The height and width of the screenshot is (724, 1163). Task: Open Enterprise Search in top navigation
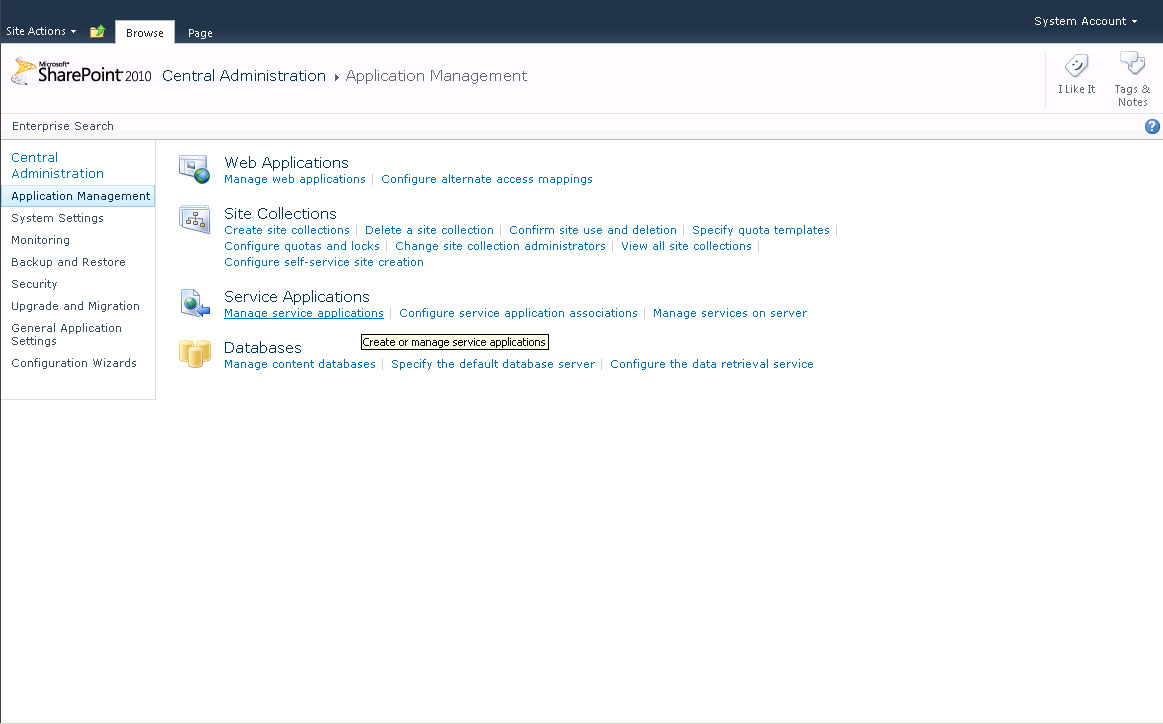[x=63, y=126]
